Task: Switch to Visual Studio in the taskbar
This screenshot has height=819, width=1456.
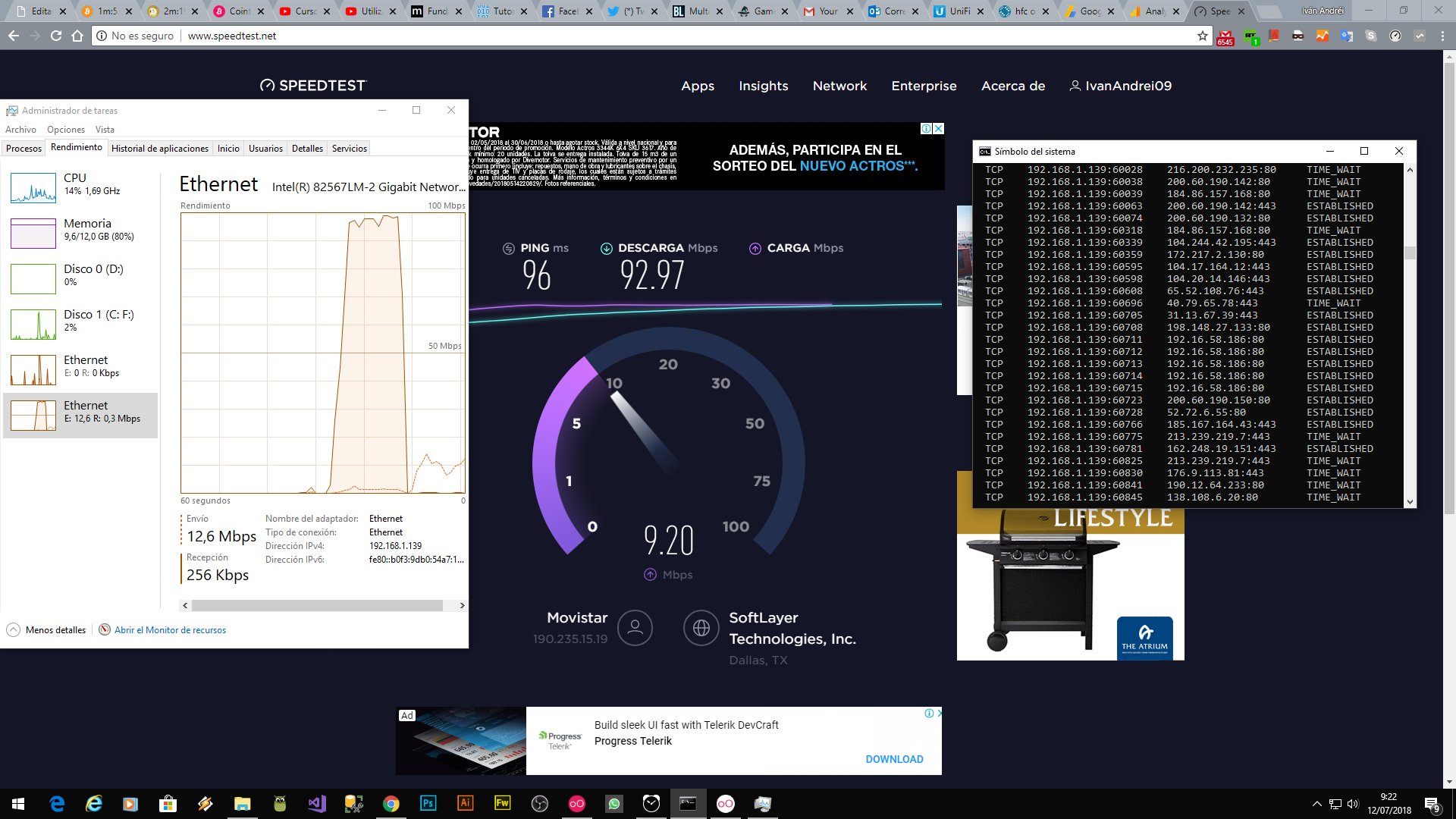Action: point(316,804)
